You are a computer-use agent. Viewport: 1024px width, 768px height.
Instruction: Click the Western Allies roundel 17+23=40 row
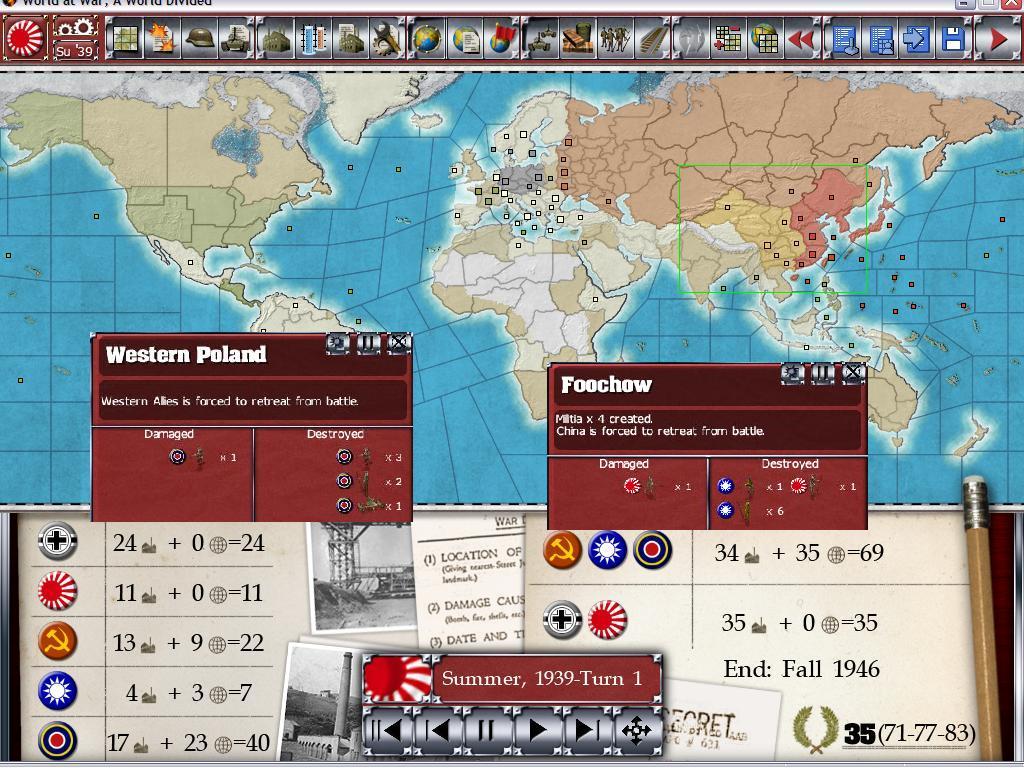click(57, 741)
